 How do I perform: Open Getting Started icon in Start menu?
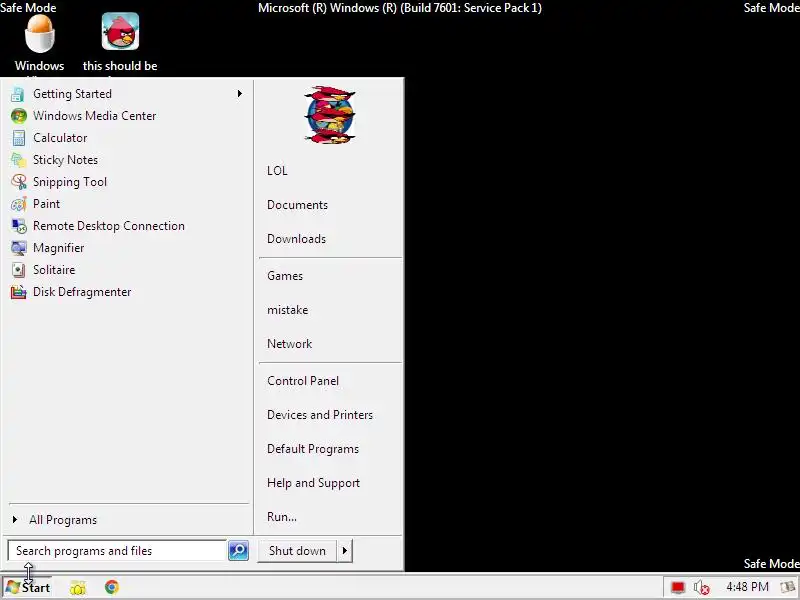point(18,94)
